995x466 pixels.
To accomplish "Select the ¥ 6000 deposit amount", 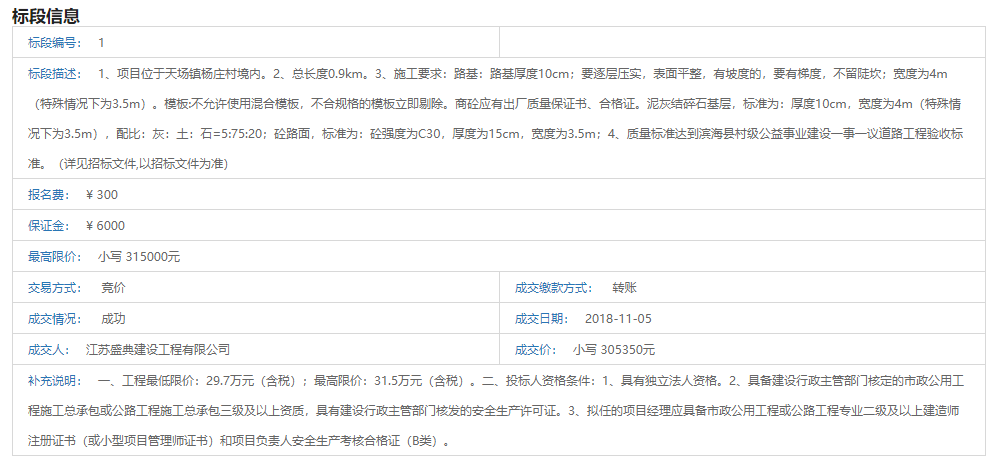I will pos(105,226).
